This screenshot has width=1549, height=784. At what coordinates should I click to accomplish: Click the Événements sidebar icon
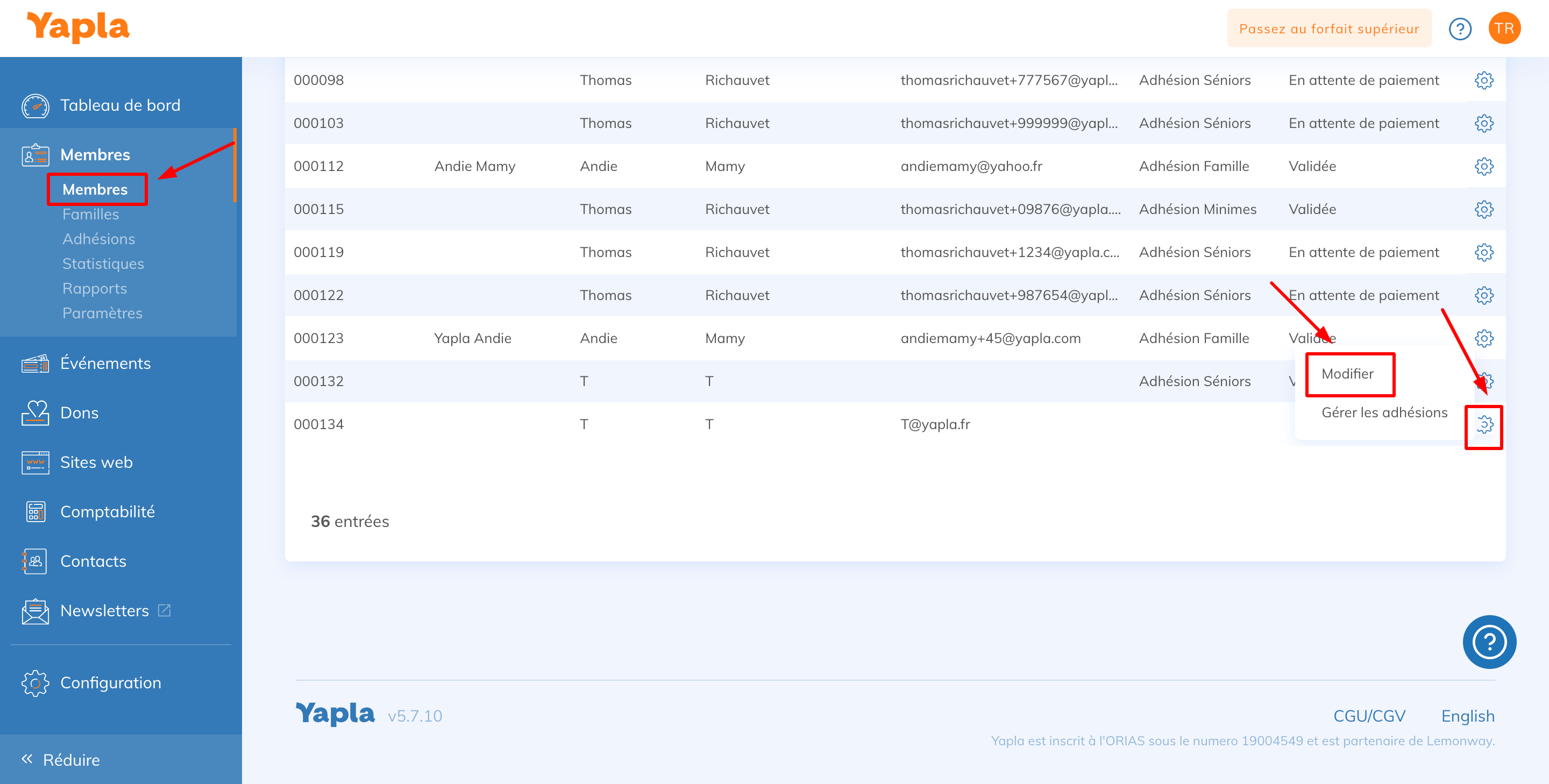(x=35, y=364)
